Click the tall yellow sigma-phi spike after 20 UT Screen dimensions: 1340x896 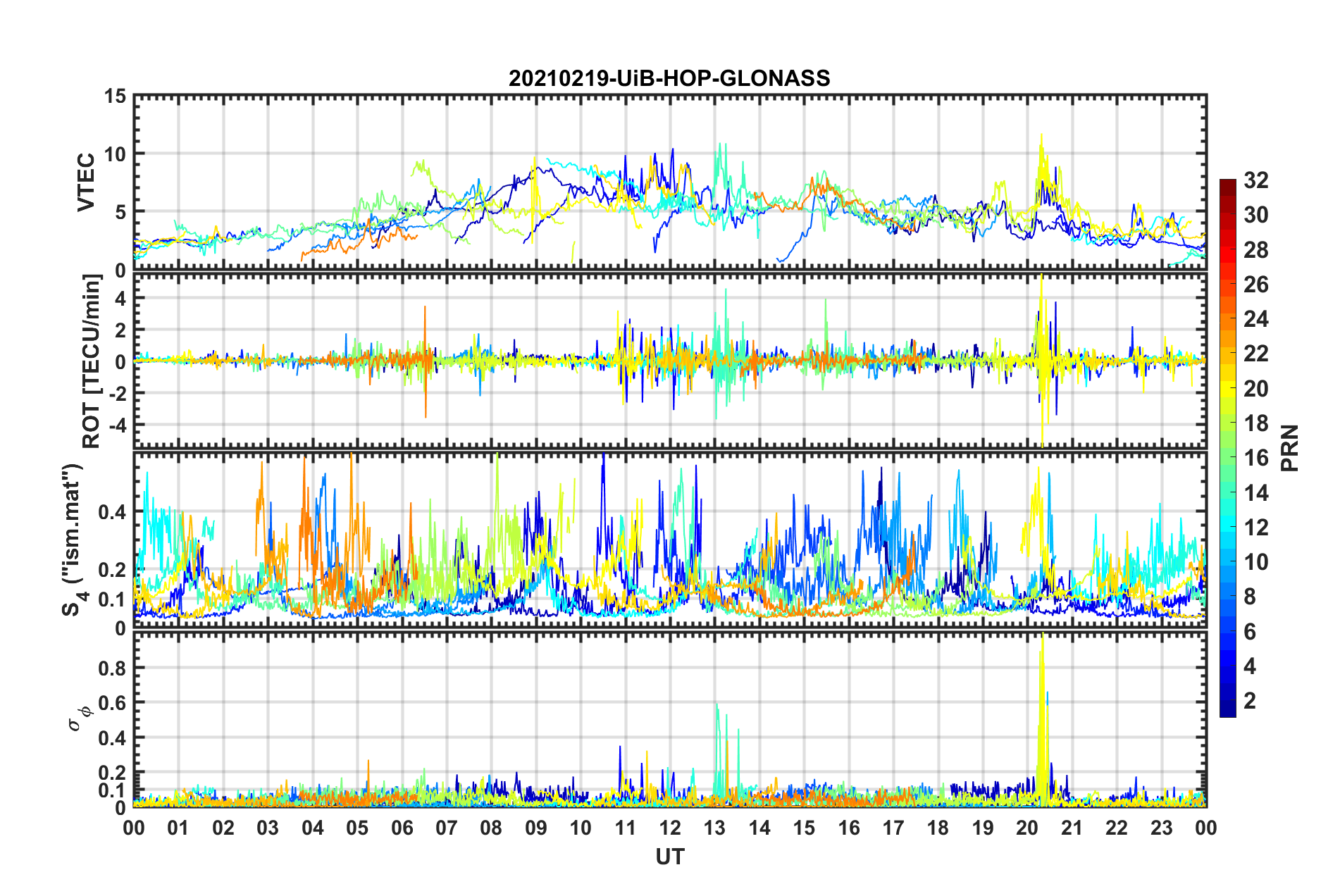(x=1042, y=718)
